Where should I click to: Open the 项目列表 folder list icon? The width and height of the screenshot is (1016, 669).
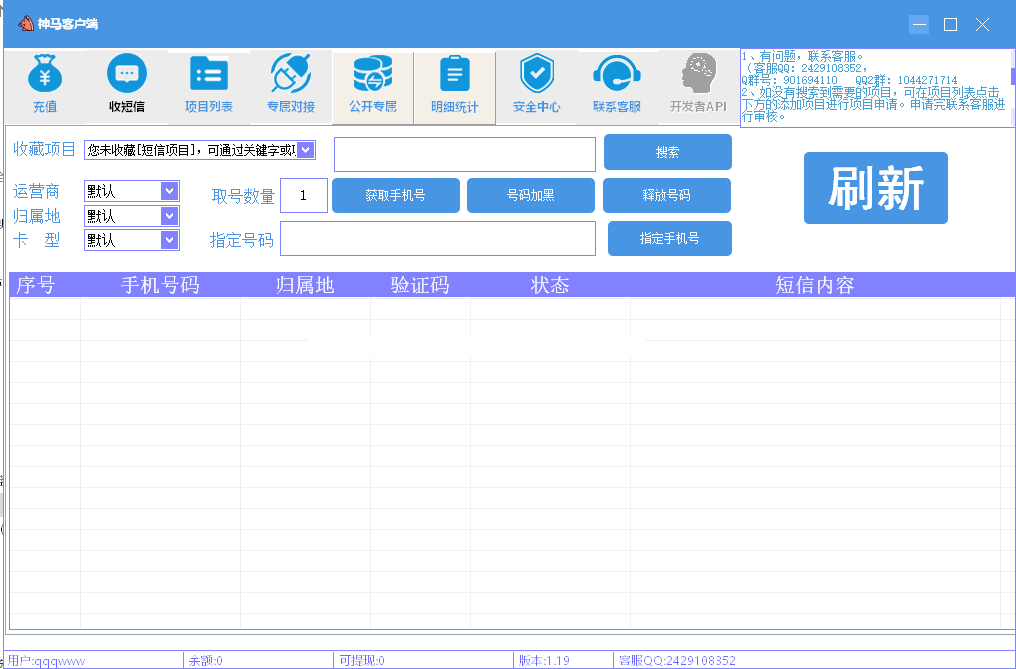click(x=209, y=73)
